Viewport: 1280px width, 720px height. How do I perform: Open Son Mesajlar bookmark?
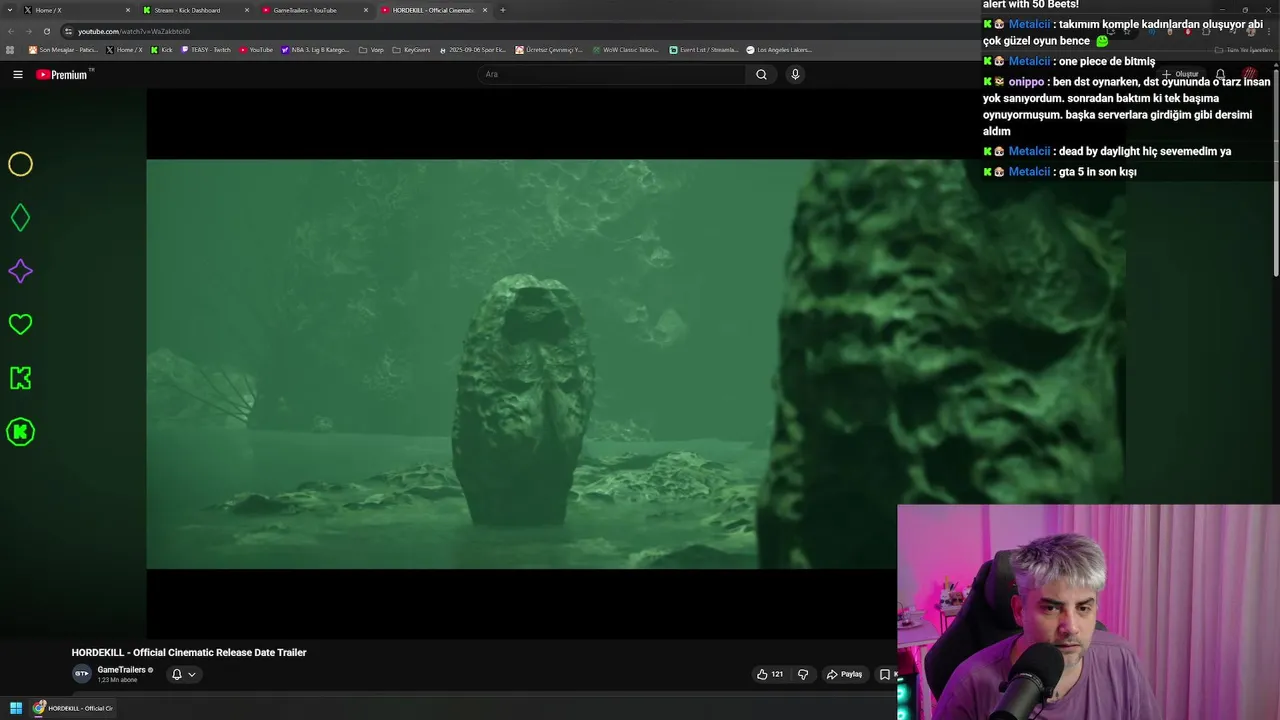pyautogui.click(x=62, y=50)
